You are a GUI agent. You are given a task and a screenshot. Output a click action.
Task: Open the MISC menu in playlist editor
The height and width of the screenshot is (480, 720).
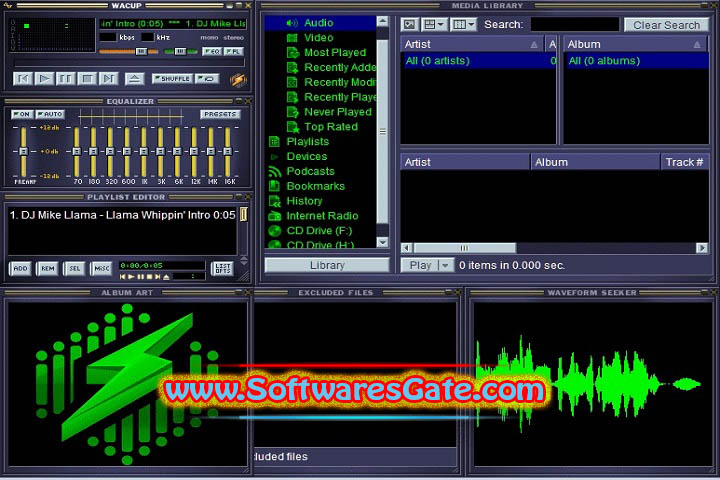click(101, 268)
